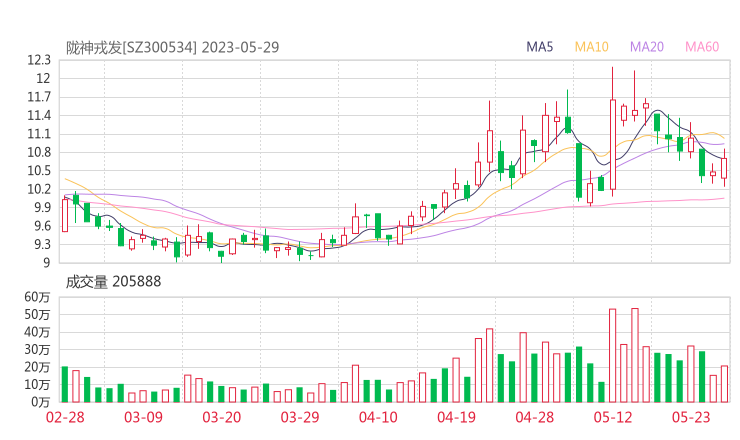Click the MA5 legend label

coord(539,47)
